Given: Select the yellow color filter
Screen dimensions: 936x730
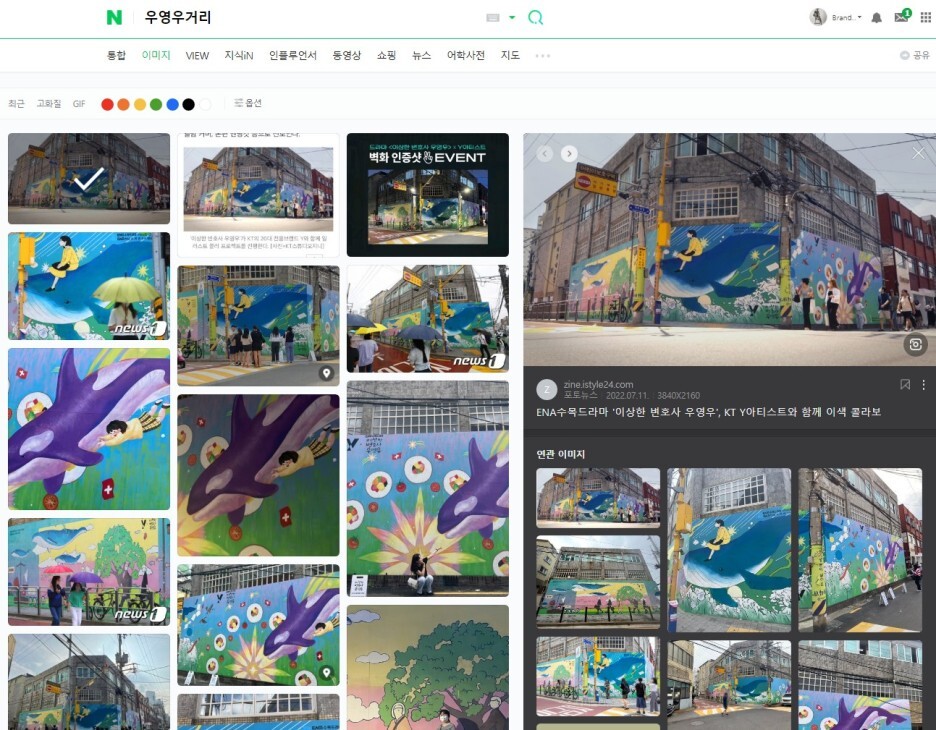Looking at the screenshot, I should click(140, 104).
